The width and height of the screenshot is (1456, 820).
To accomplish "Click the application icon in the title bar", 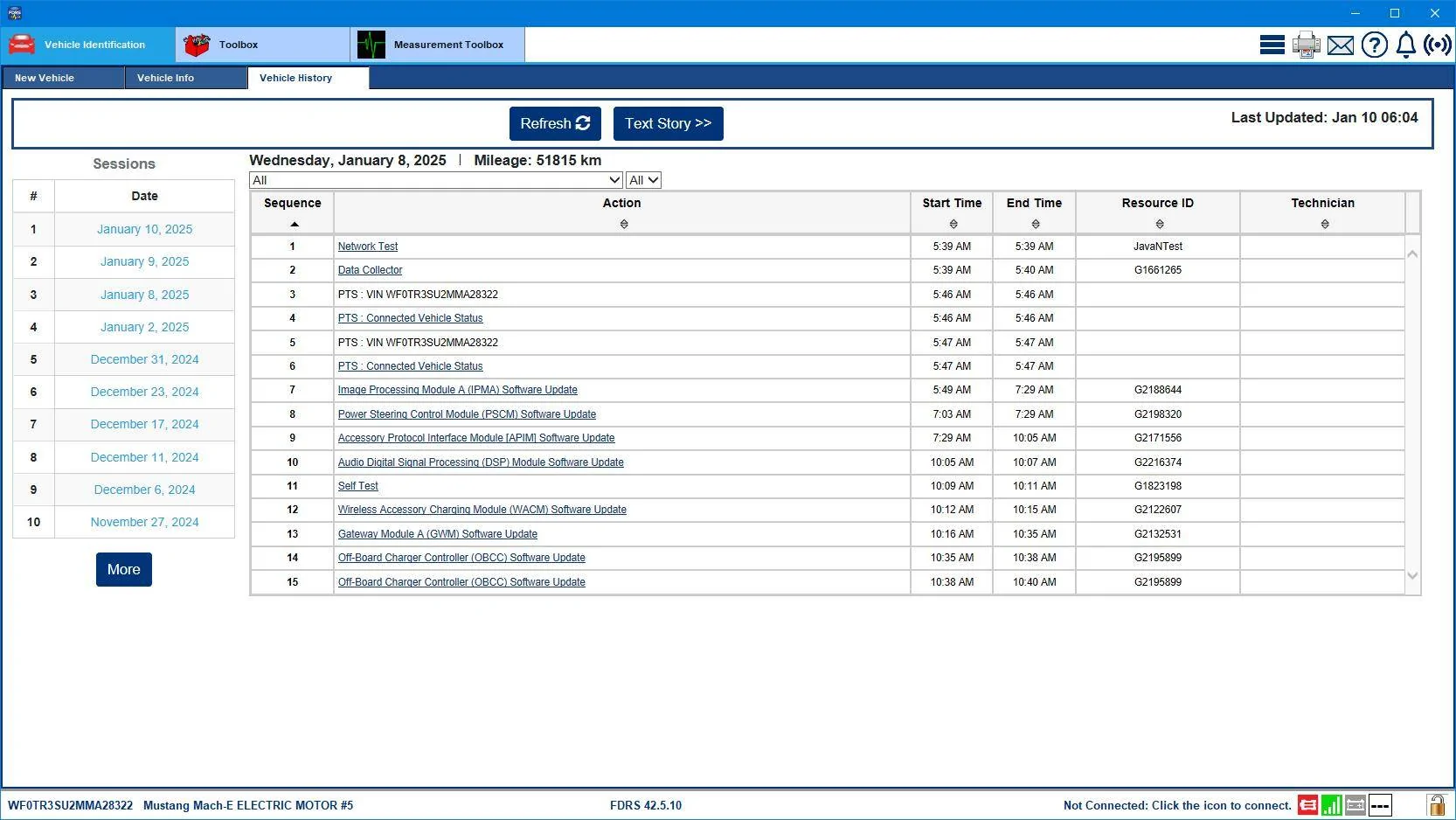I will (14, 13).
